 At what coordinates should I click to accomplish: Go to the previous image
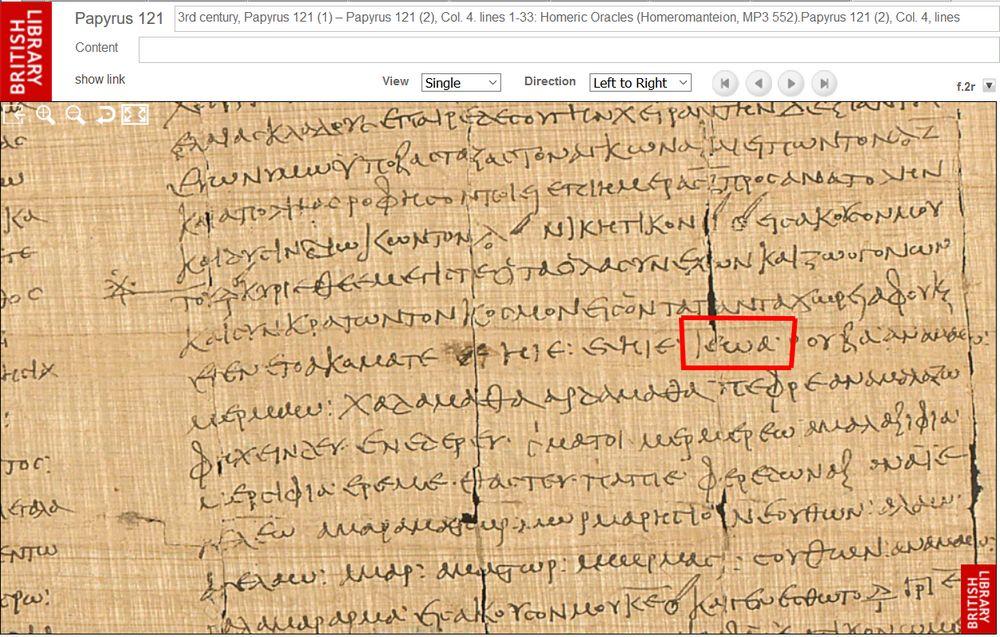tap(757, 83)
